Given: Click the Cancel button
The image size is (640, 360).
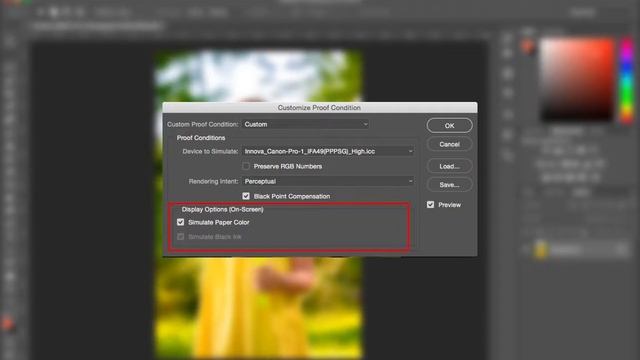Looking at the screenshot, I should (449, 144).
